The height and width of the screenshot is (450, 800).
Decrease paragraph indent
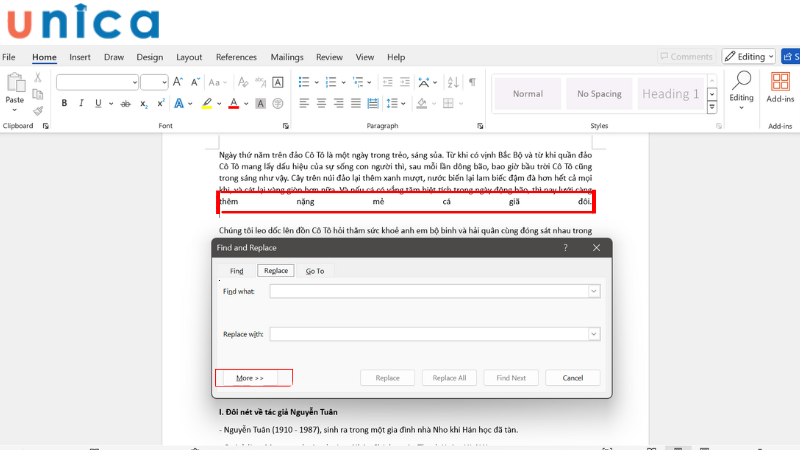(x=388, y=82)
